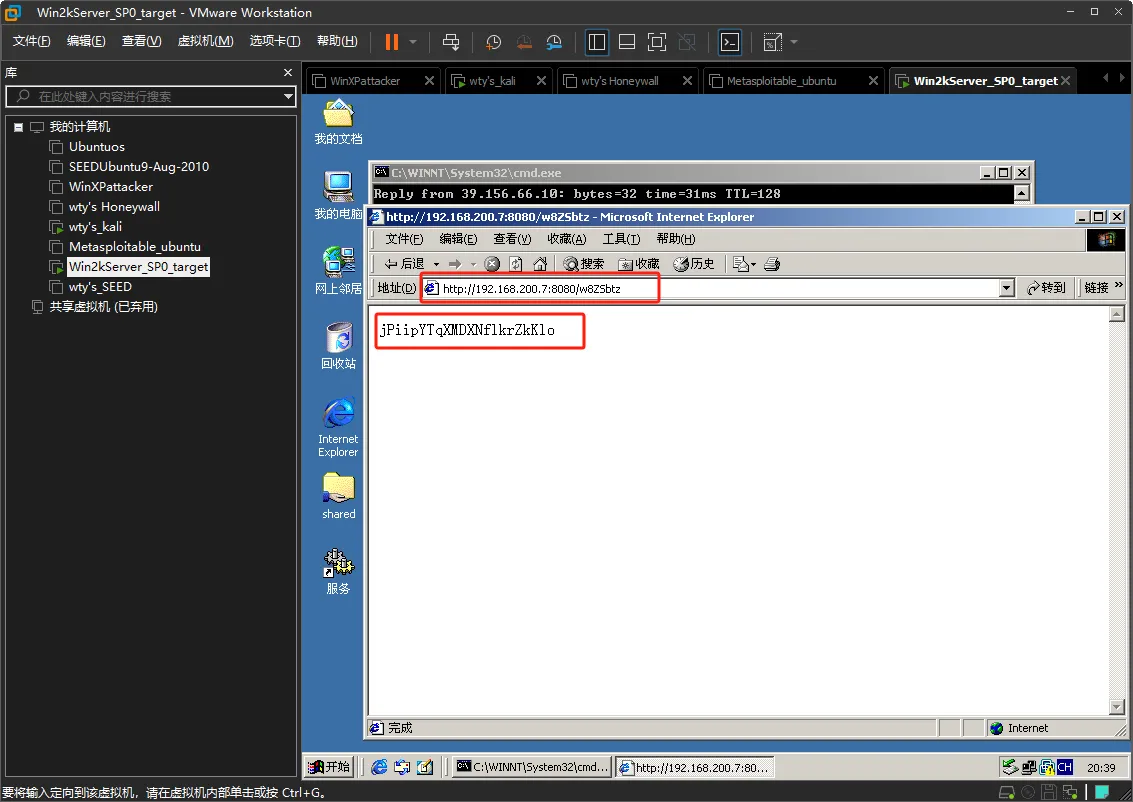Click the cmd window scrollbar up arrow
This screenshot has width=1133, height=802.
coord(1021,193)
